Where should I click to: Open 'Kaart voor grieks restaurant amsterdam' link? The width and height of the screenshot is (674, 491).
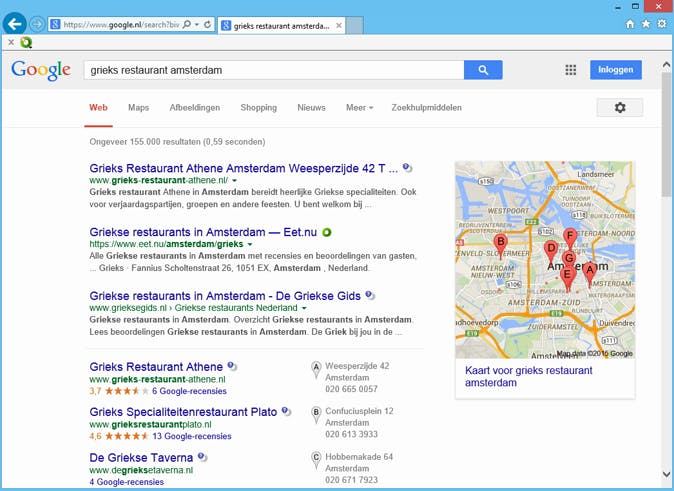(x=528, y=377)
